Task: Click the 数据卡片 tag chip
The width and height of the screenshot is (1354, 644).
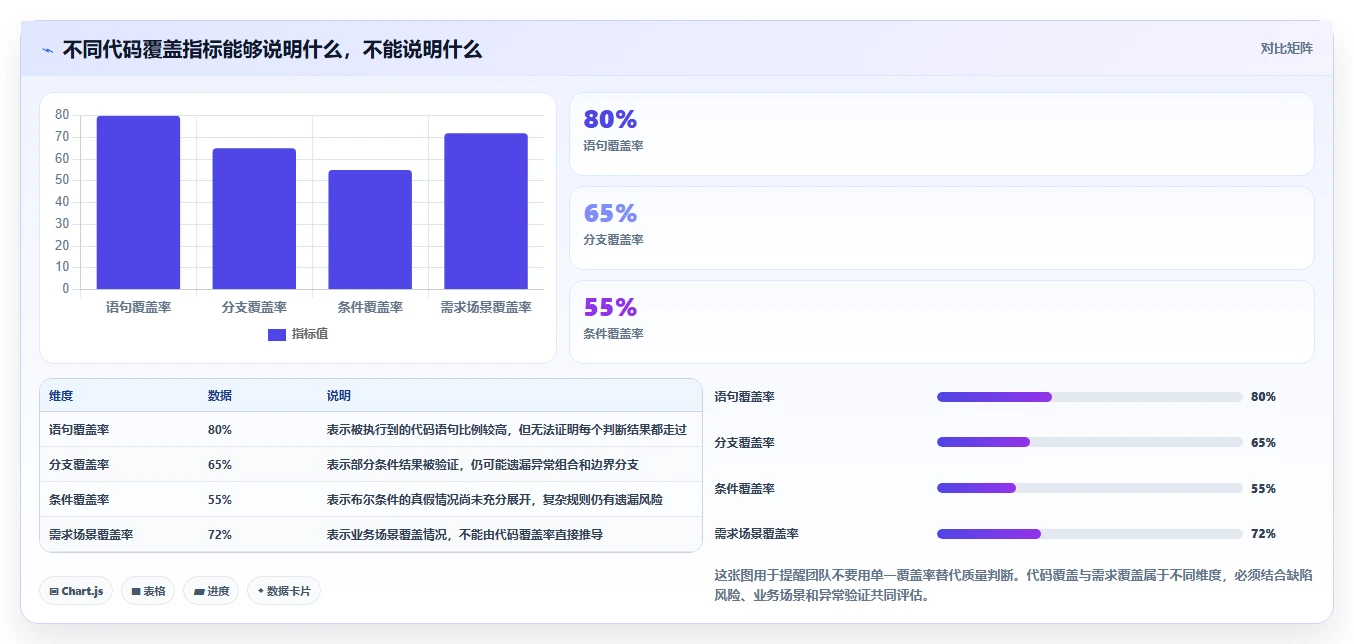Action: (x=284, y=591)
